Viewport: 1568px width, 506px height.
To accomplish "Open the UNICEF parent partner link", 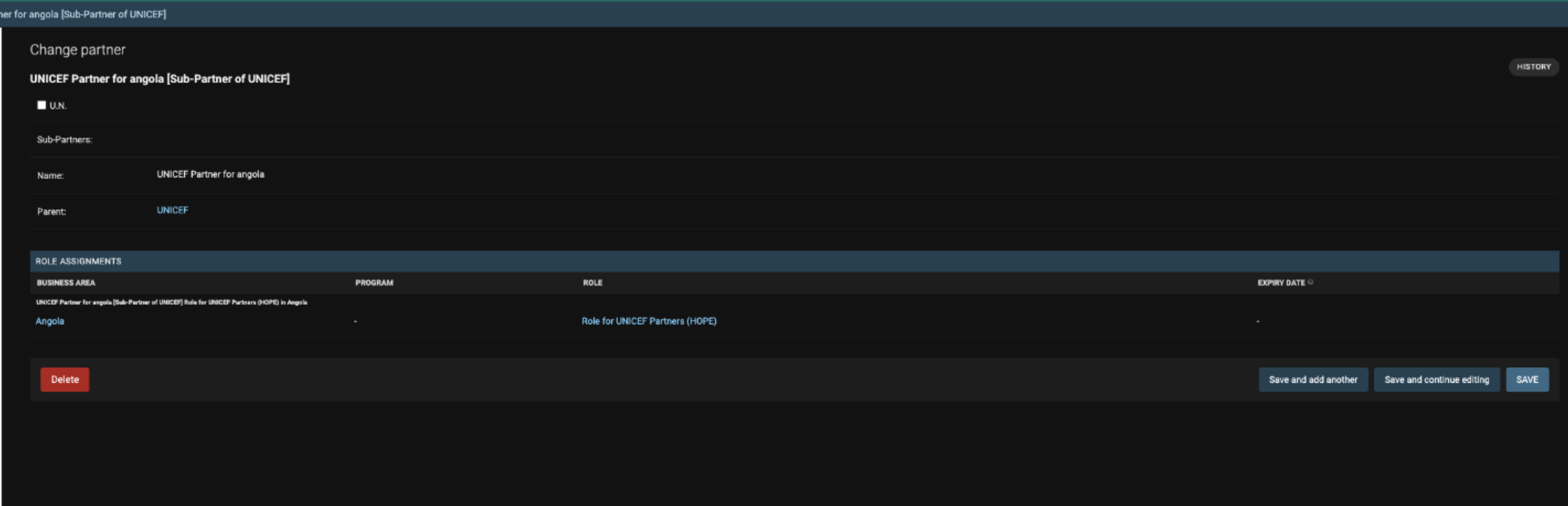I will pyautogui.click(x=172, y=210).
